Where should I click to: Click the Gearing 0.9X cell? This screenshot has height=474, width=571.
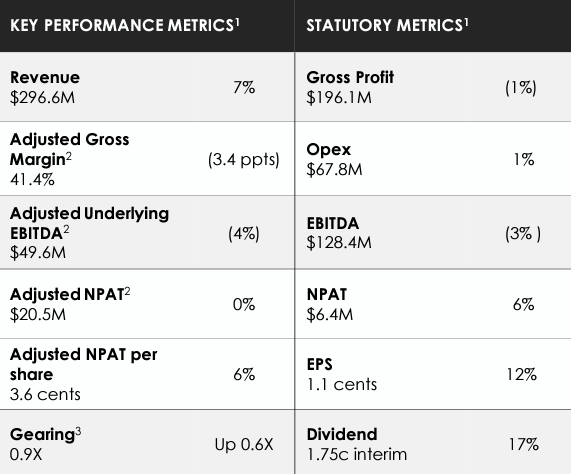(x=46, y=444)
